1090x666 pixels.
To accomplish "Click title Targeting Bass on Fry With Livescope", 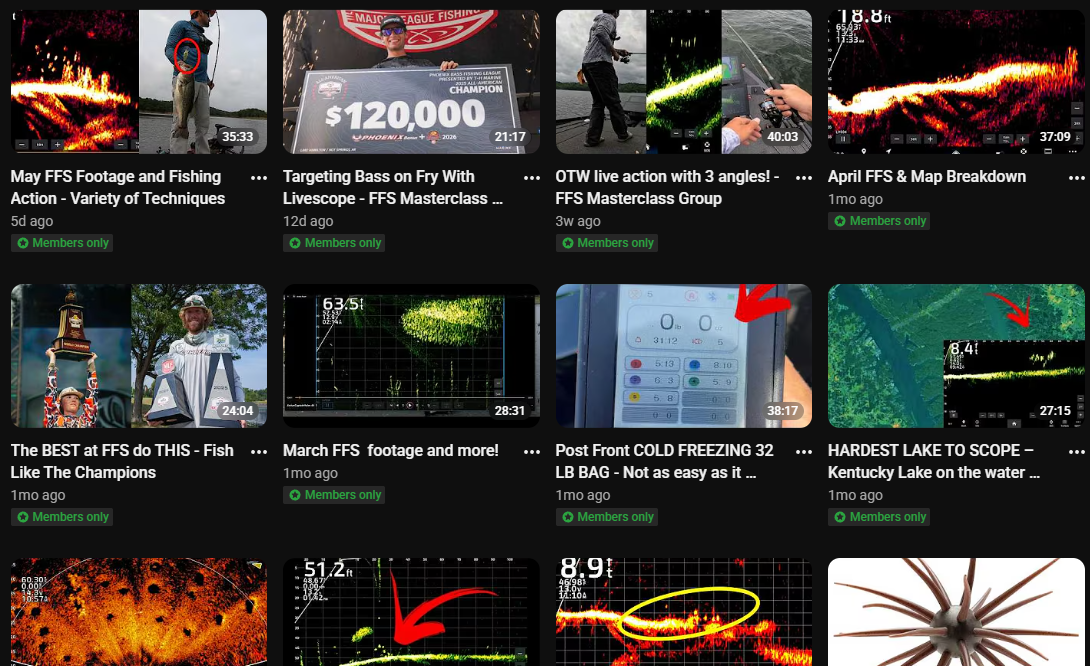I will [x=393, y=188].
